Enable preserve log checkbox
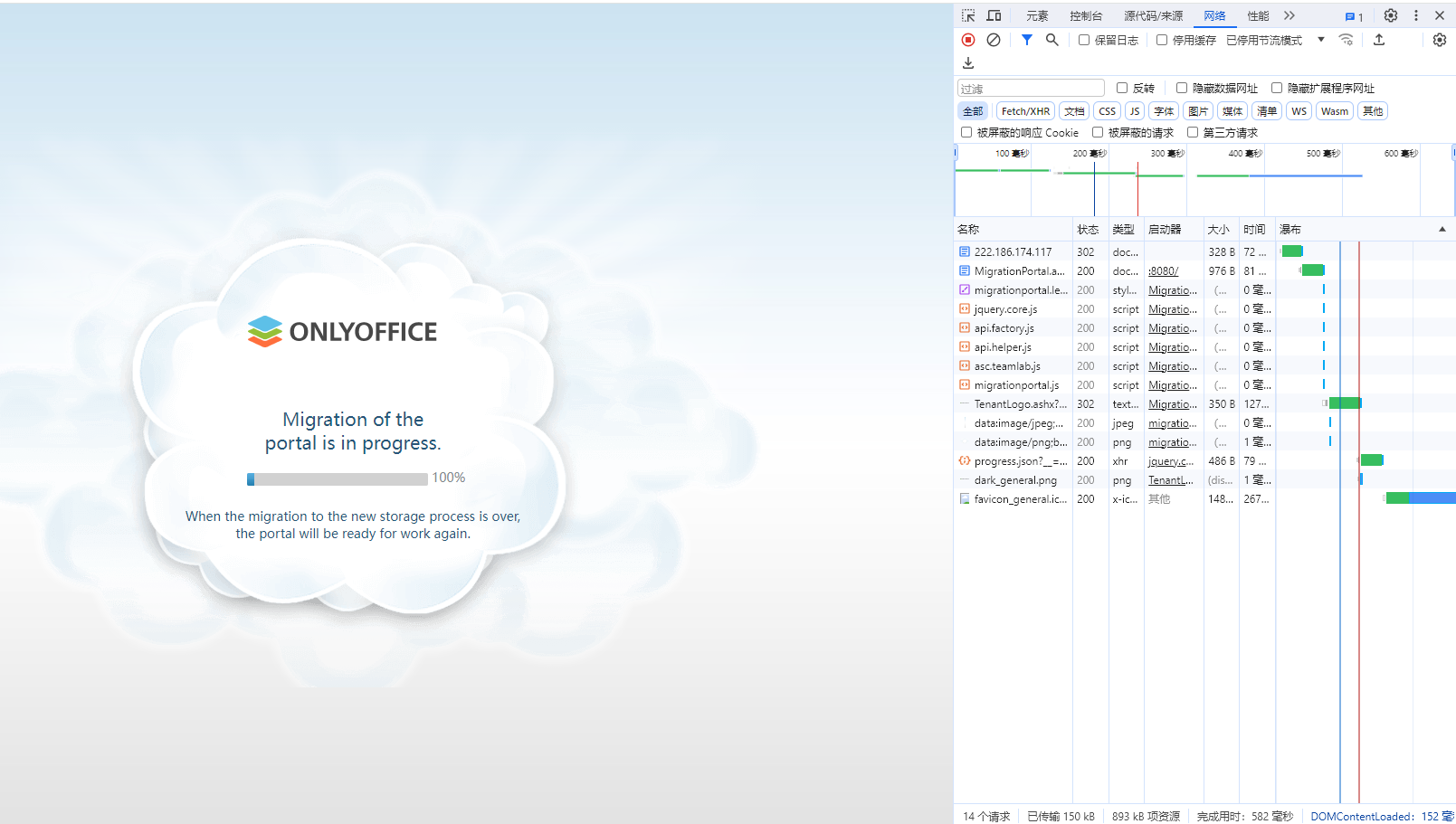 (x=1084, y=40)
